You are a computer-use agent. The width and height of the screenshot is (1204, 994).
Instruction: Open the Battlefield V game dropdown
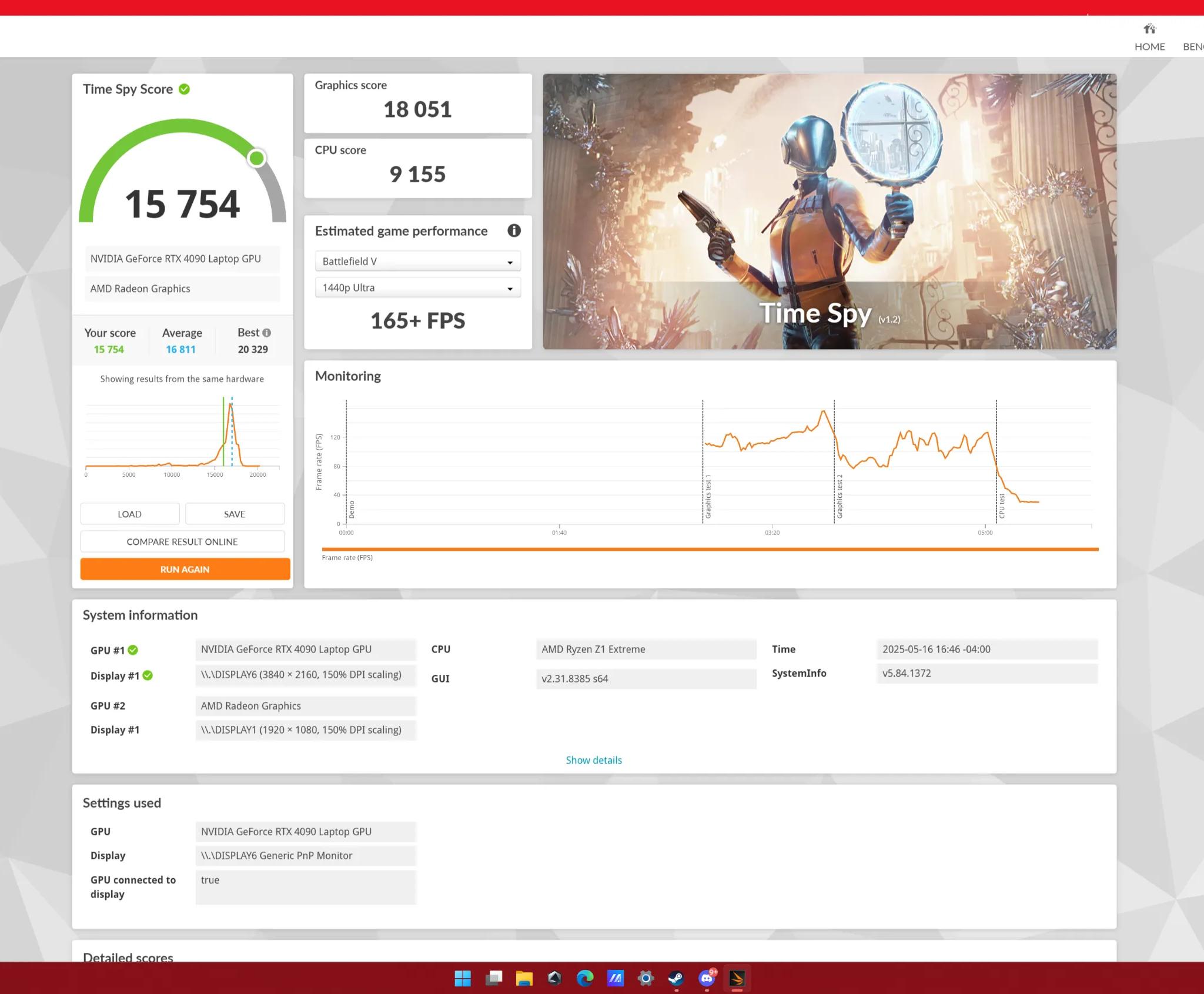[417, 262]
